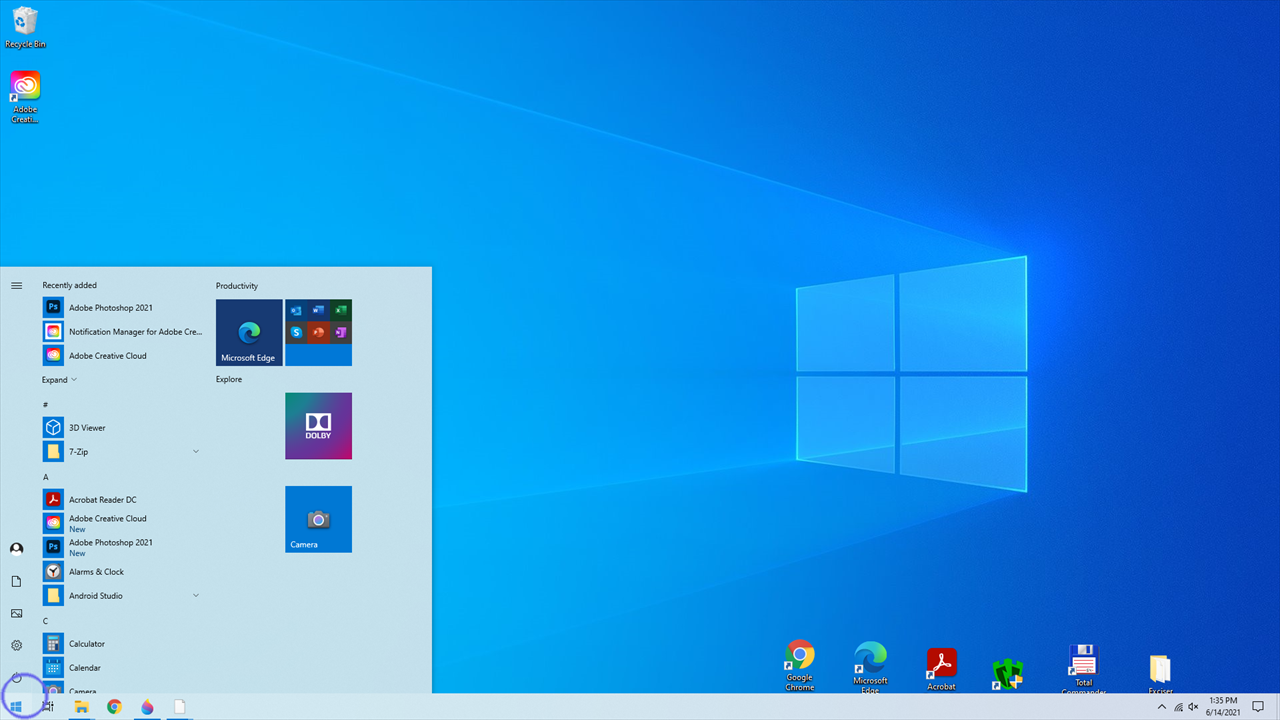The width and height of the screenshot is (1280, 720).
Task: Open Calendar from the app list
Action: pyautogui.click(x=122, y=668)
